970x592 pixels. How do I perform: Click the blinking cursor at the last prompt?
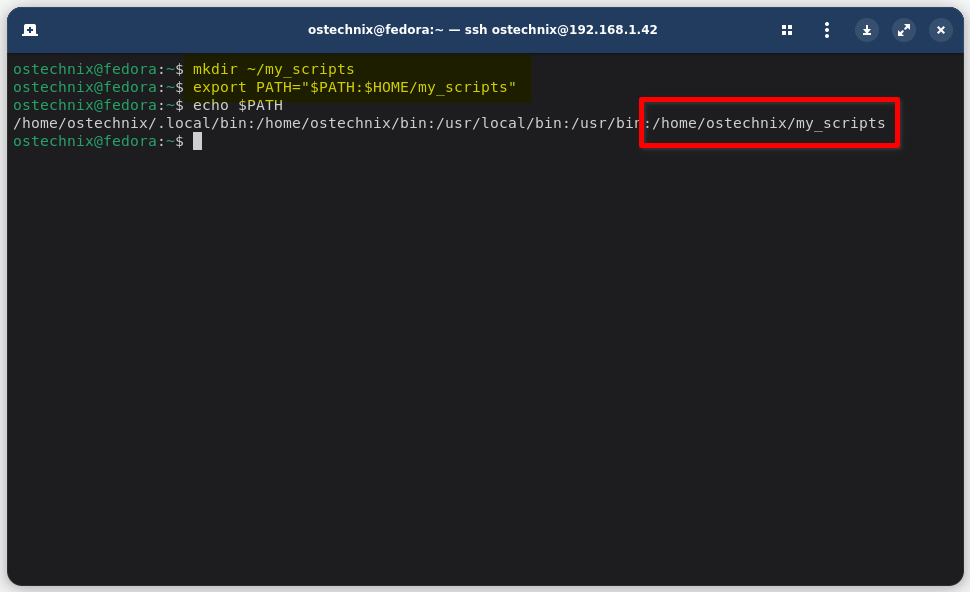[198, 142]
